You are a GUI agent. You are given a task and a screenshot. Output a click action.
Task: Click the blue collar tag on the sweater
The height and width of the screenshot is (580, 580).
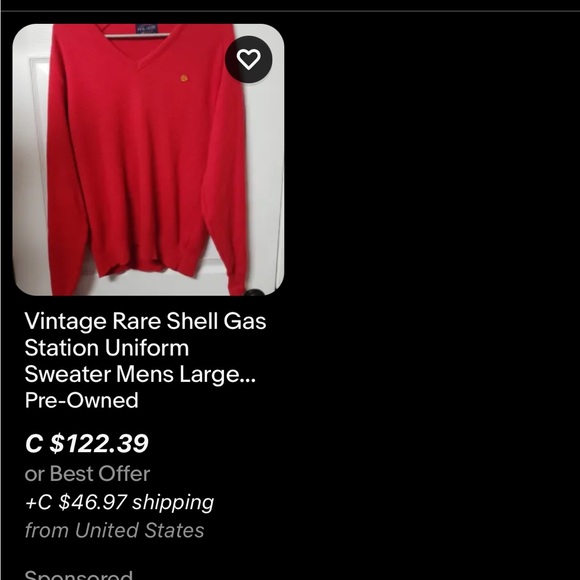tap(147, 28)
